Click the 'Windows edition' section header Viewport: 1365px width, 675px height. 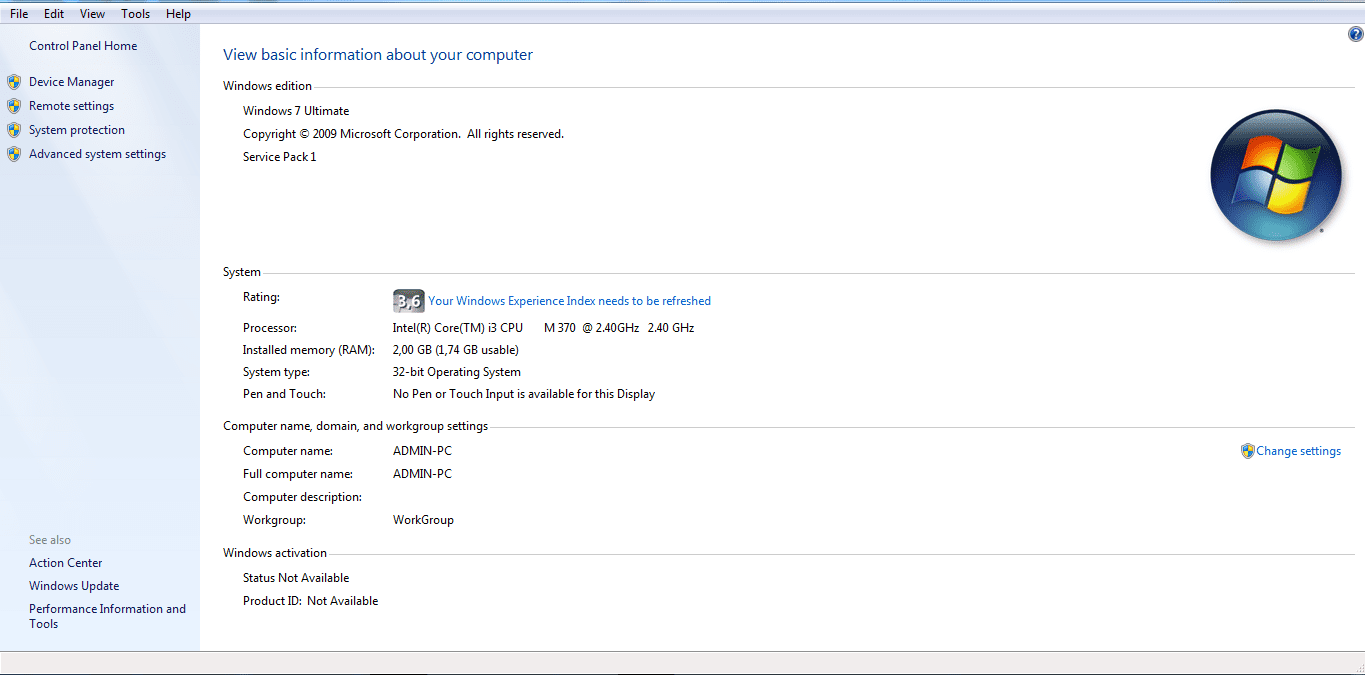coord(267,86)
